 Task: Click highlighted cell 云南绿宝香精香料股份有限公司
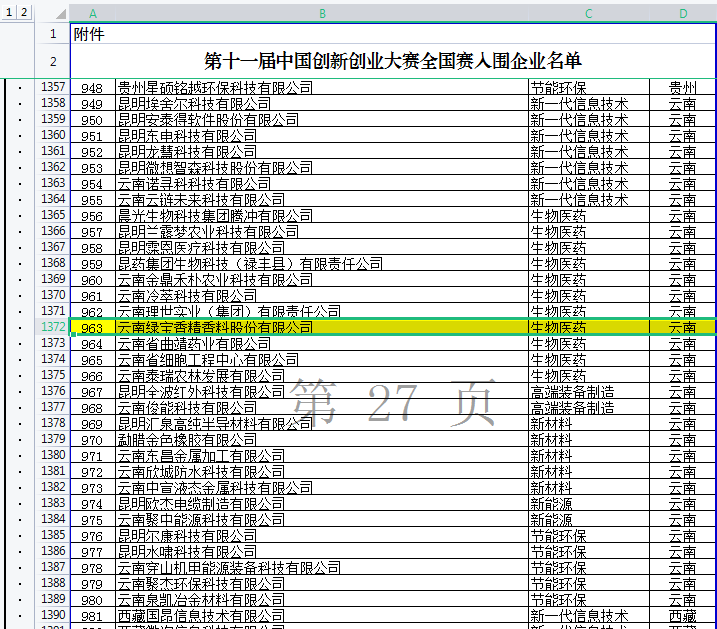click(322, 327)
